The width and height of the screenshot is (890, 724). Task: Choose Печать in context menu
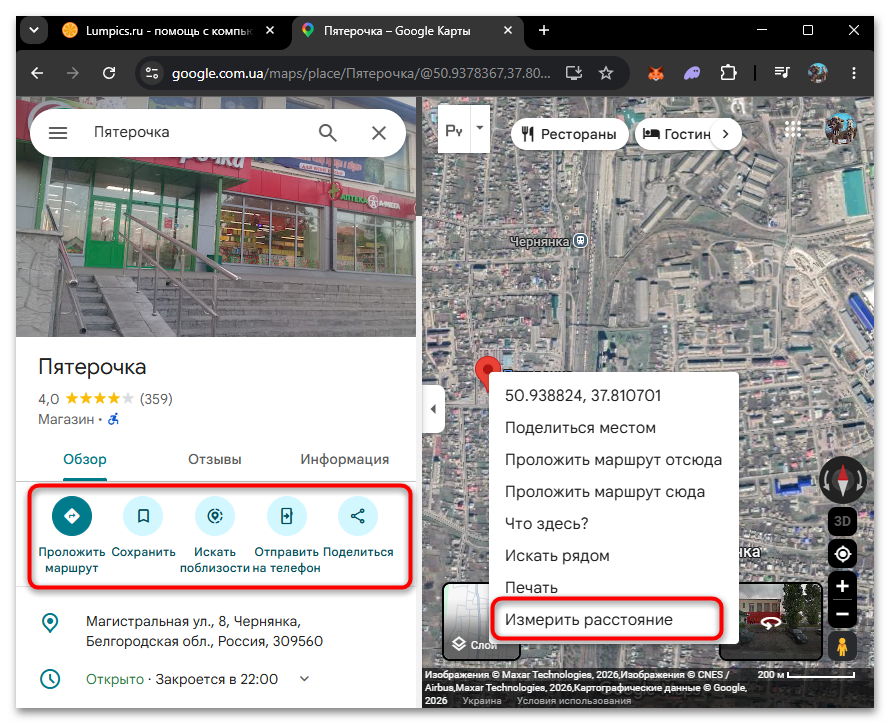613,588
